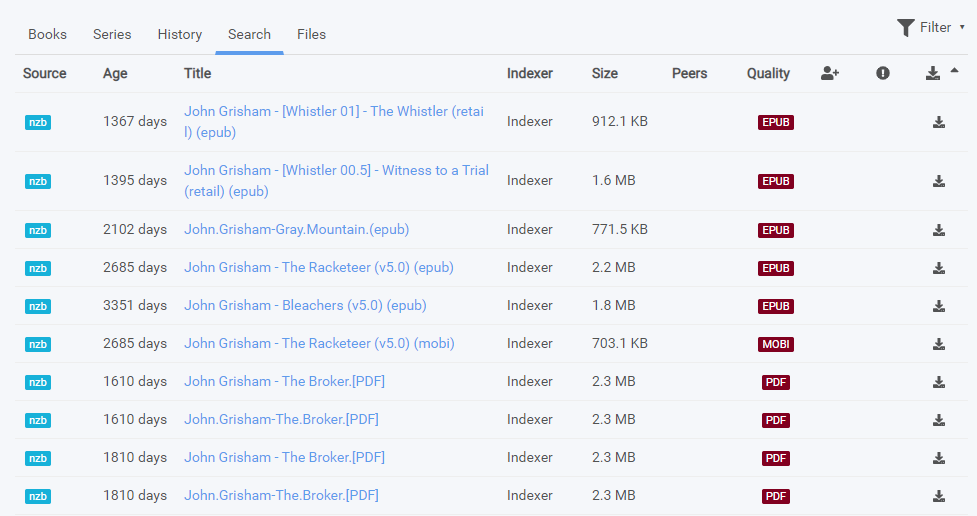Download The Racketeer mobi result
977x516 pixels.
938,344
